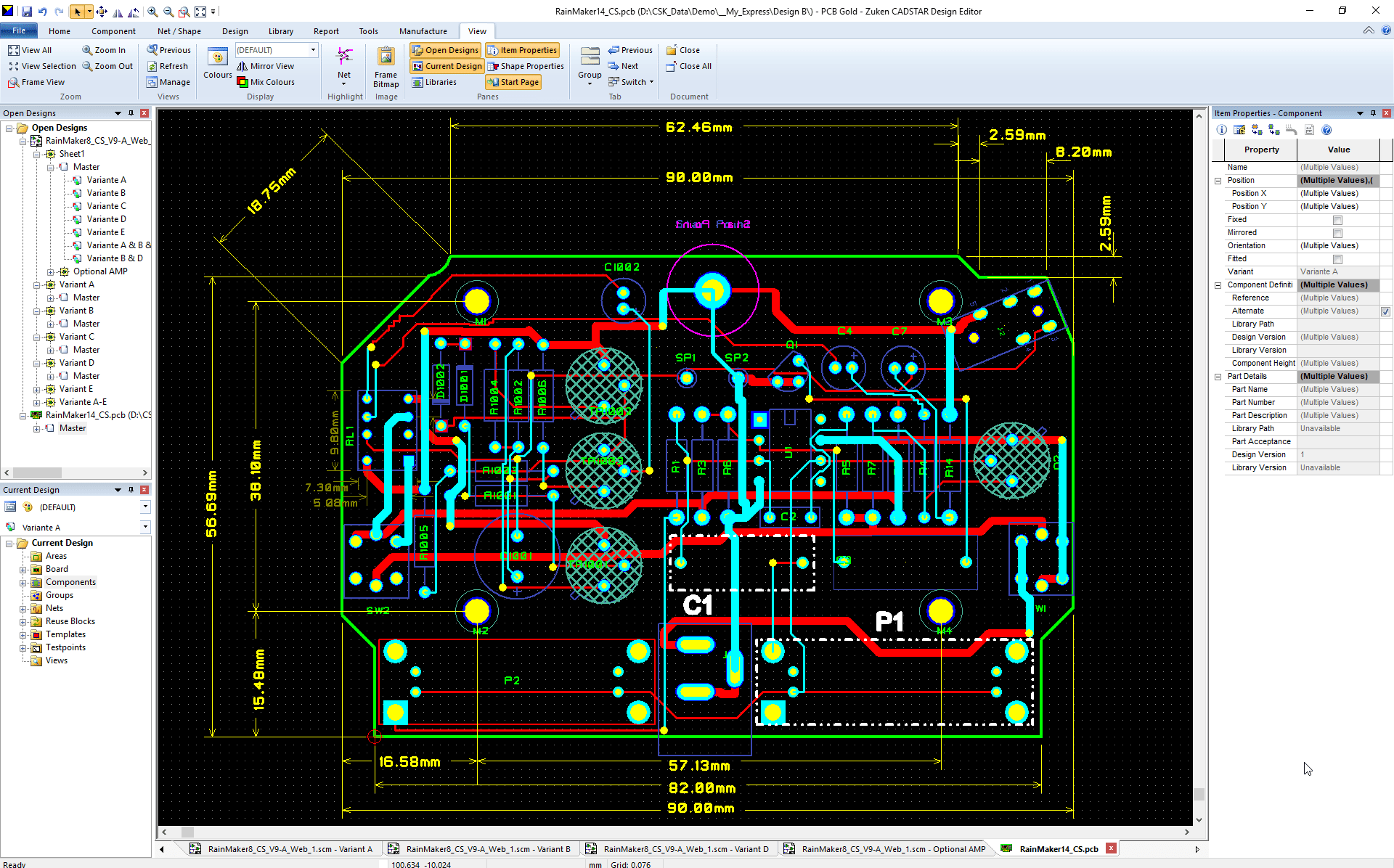Screen dimensions: 1394x868
Task: Click the Mix Colours icon
Action: coord(242,82)
